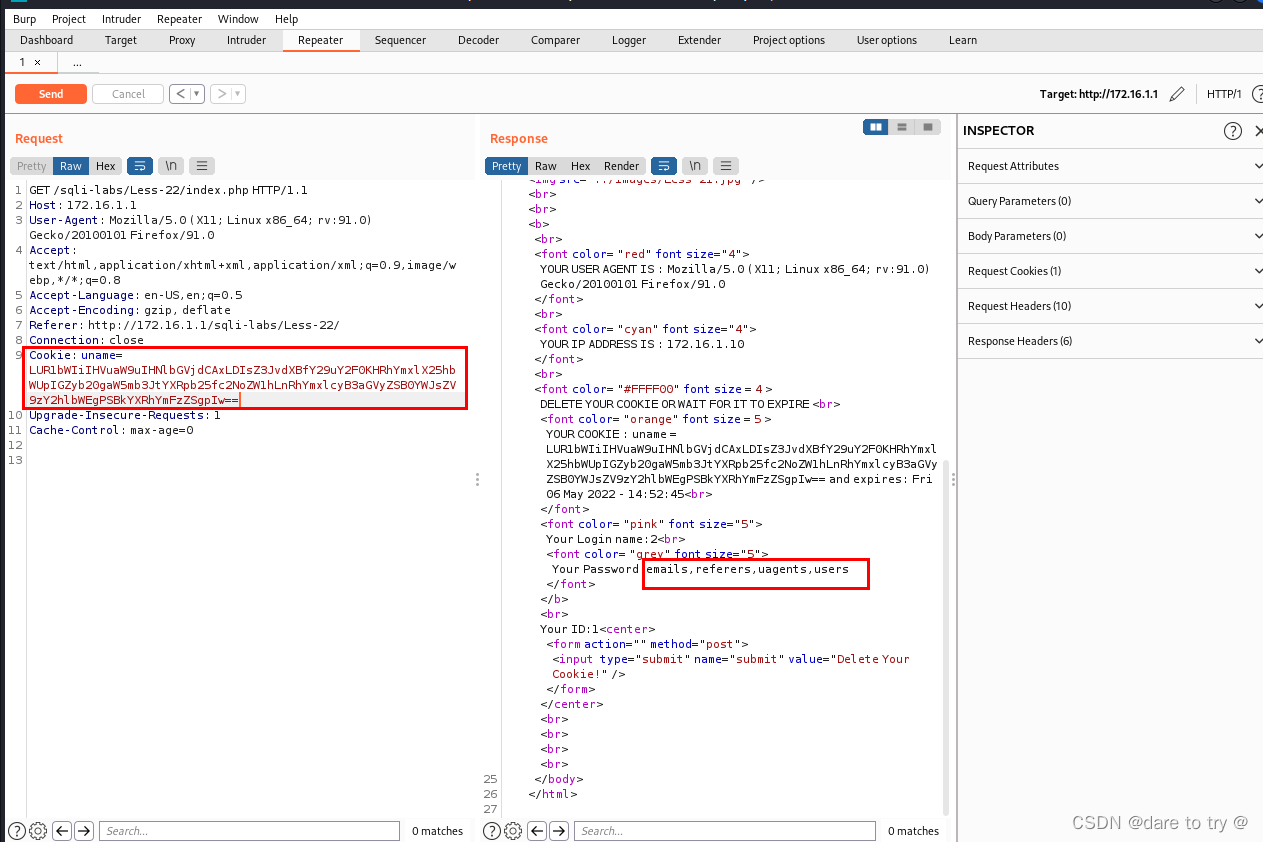
Task: Choose side-by-side layout icon
Action: pos(876,127)
